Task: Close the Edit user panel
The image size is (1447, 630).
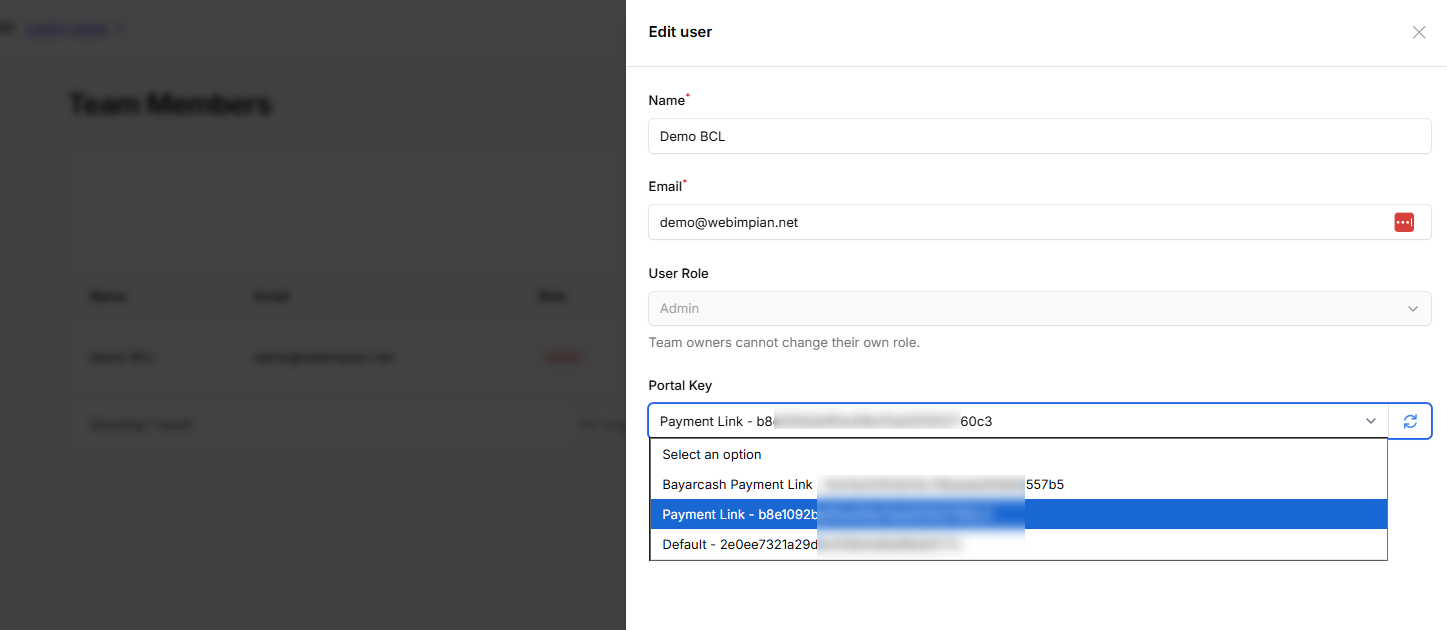Action: pos(1418,32)
